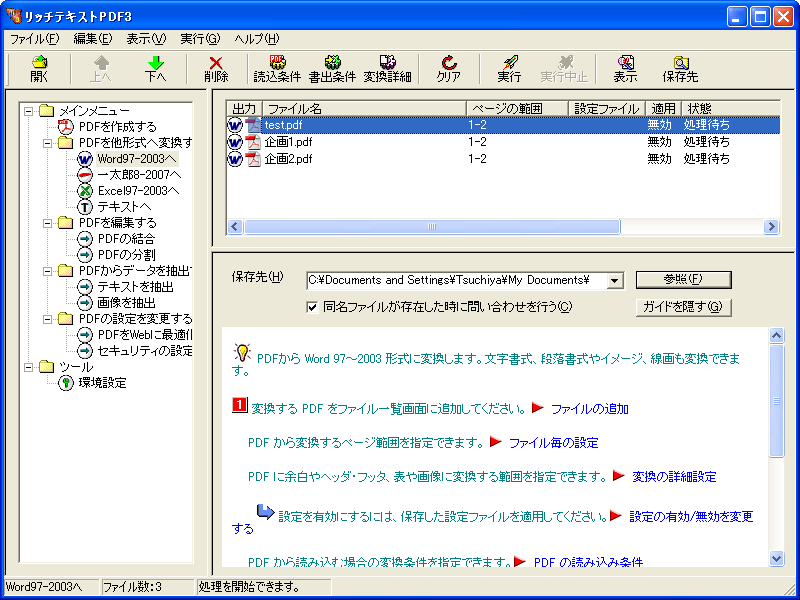
Task: Select Word97-2003へ in the tree
Action: 137,159
